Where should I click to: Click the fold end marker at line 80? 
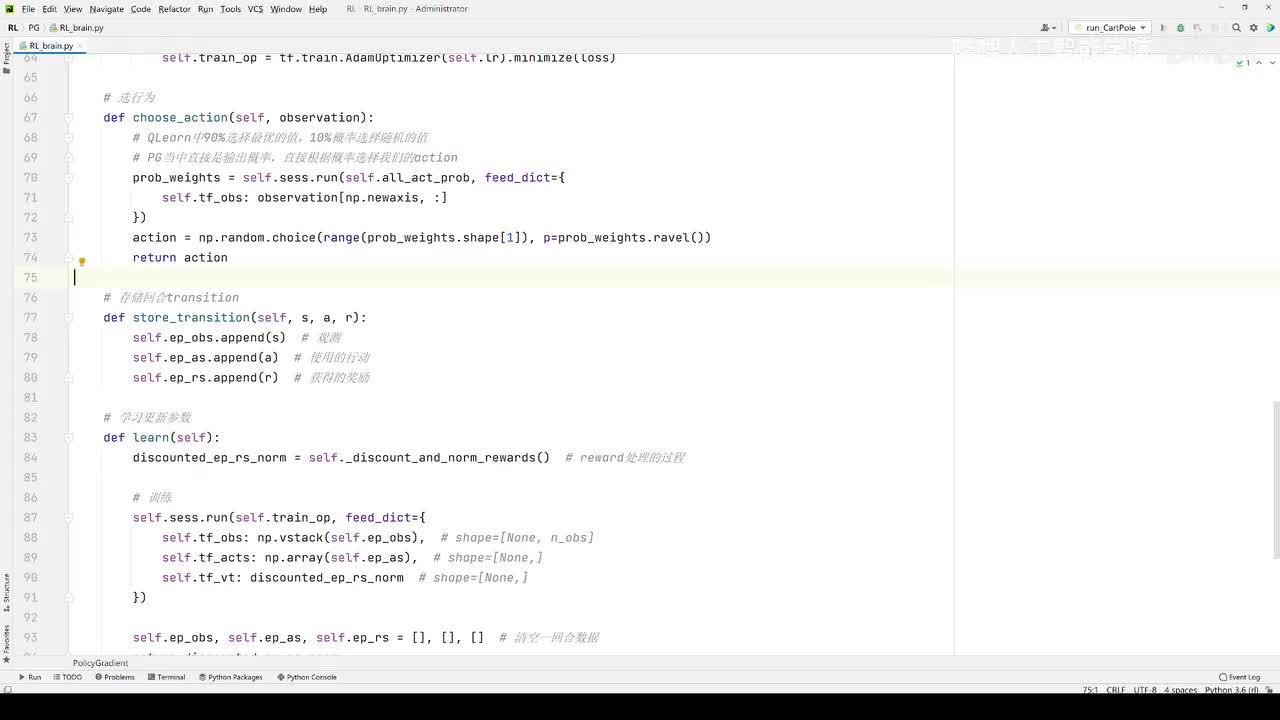[69, 378]
